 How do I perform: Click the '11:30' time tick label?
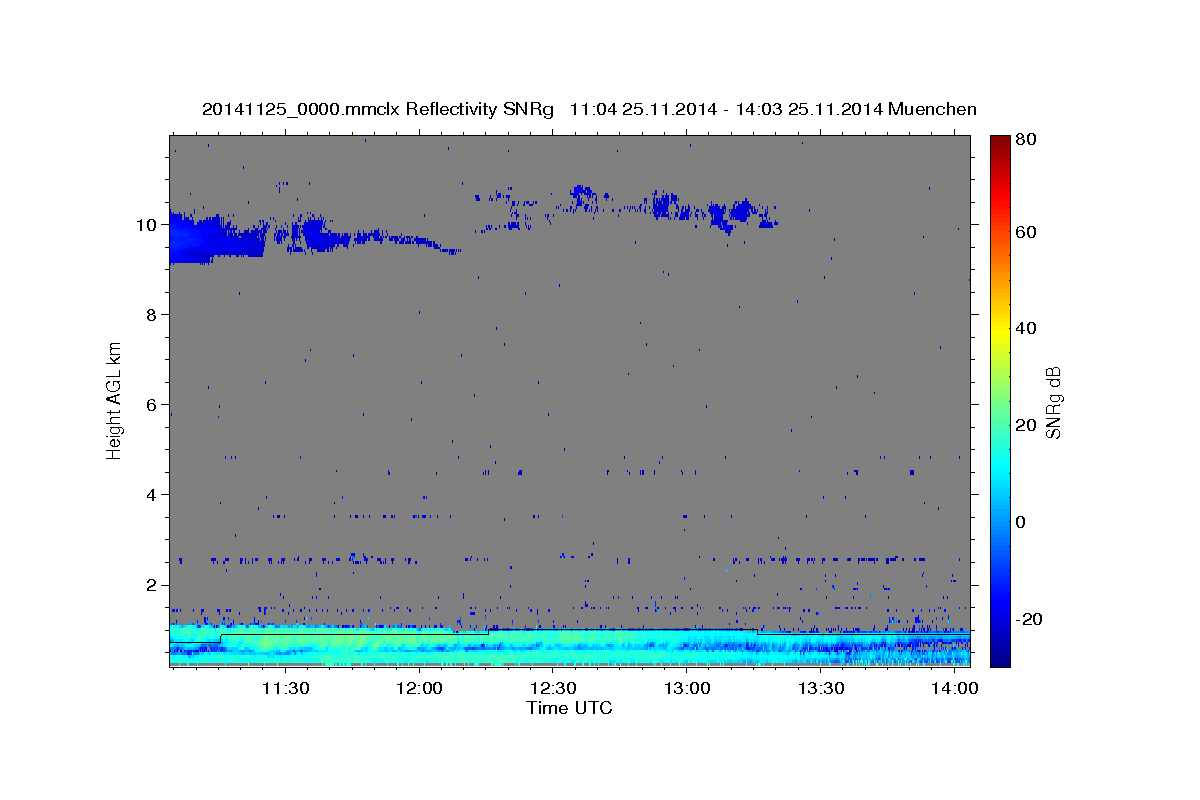(284, 688)
